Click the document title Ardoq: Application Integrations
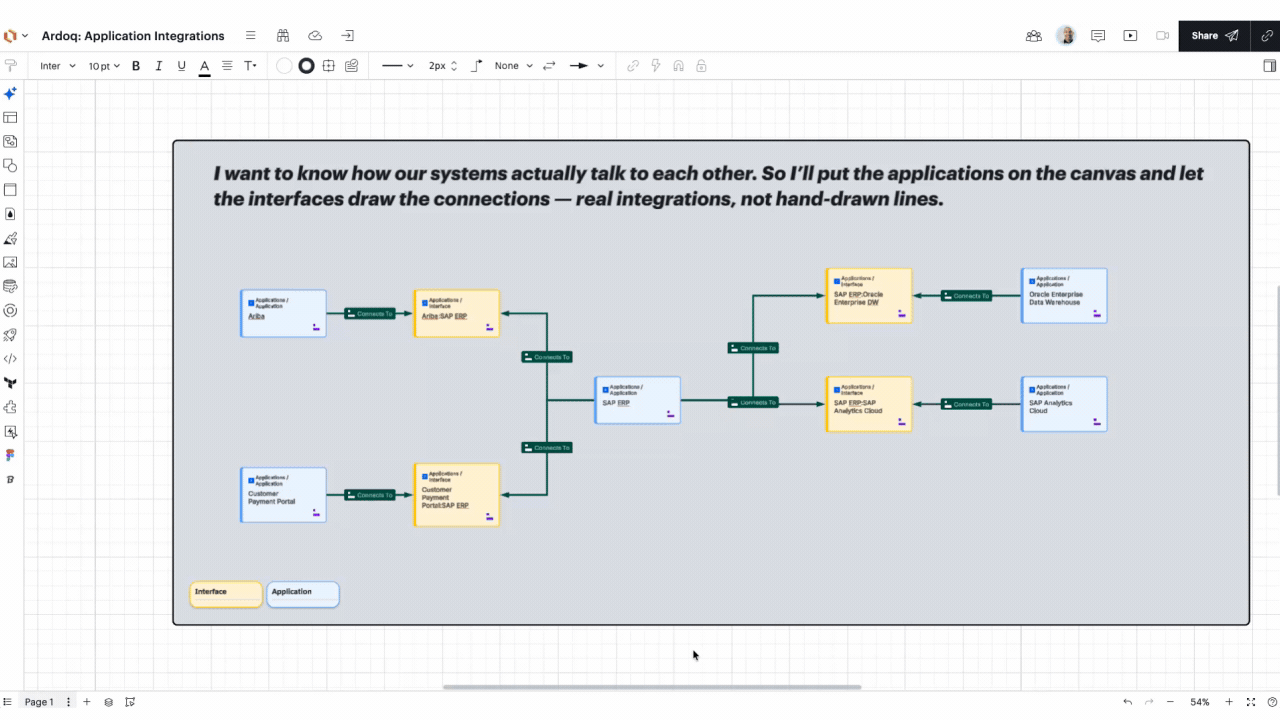1280x720 pixels. (133, 36)
